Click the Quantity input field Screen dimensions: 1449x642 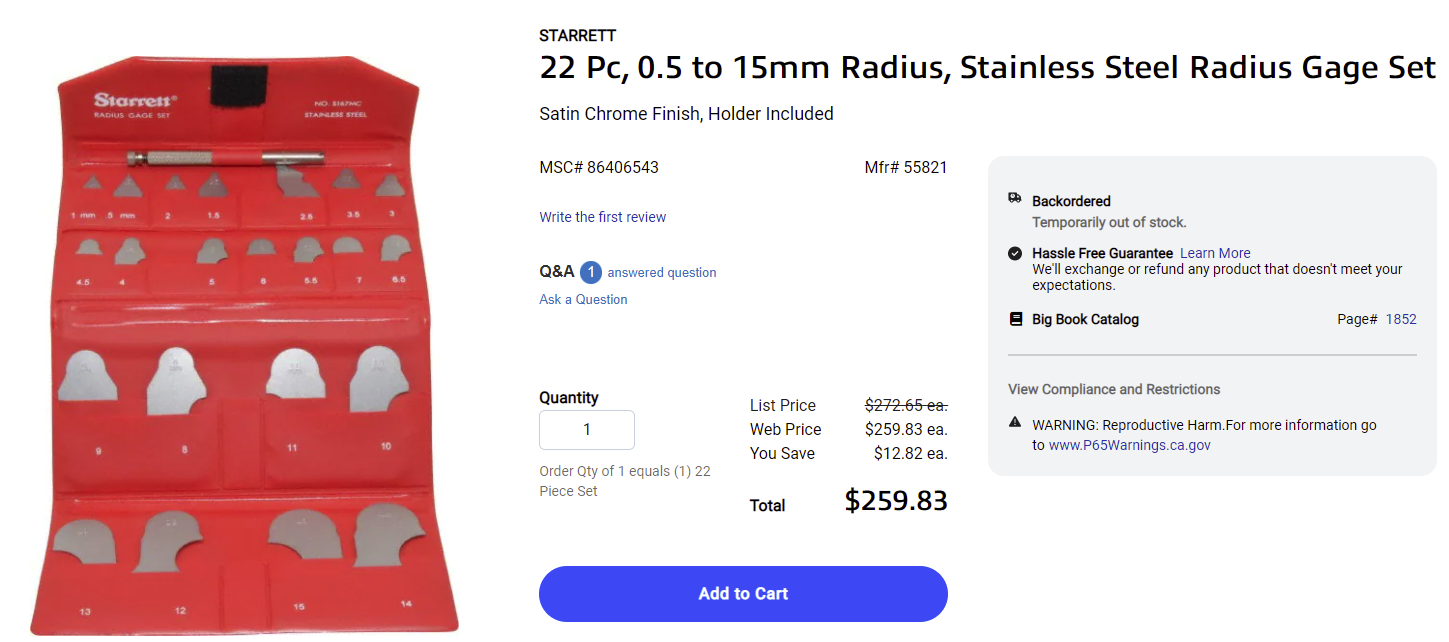click(587, 430)
